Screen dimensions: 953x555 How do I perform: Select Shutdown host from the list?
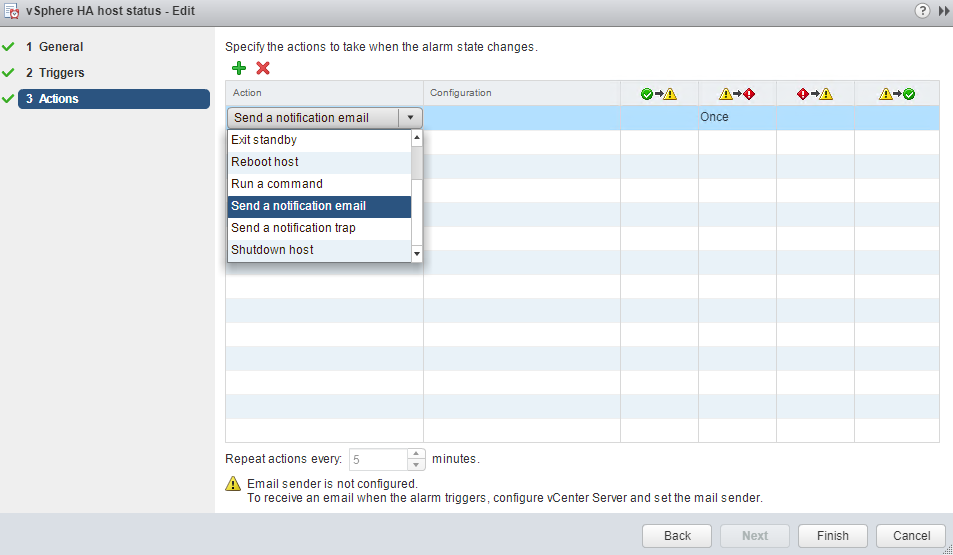pyautogui.click(x=272, y=250)
